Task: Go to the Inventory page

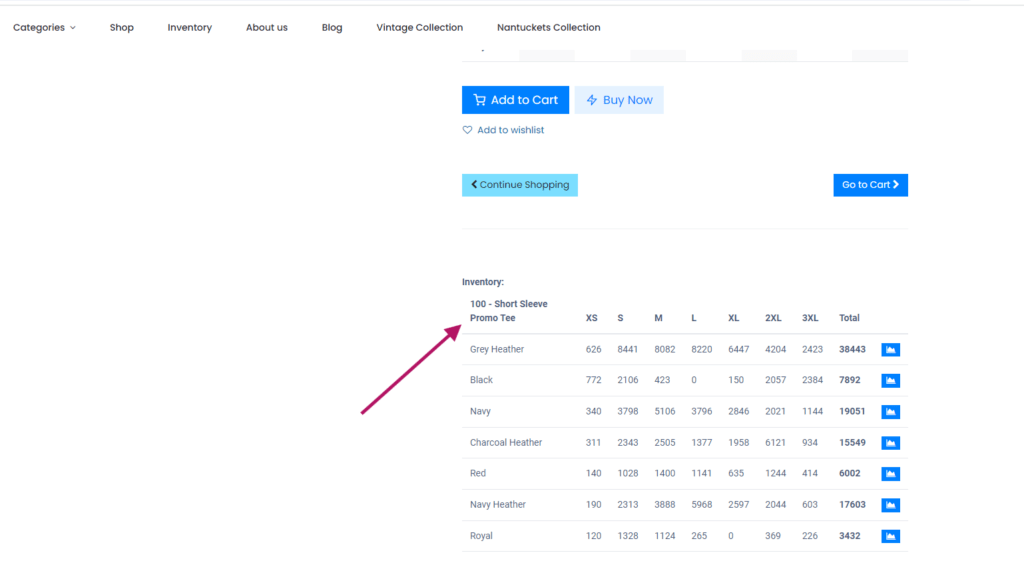Action: [190, 28]
